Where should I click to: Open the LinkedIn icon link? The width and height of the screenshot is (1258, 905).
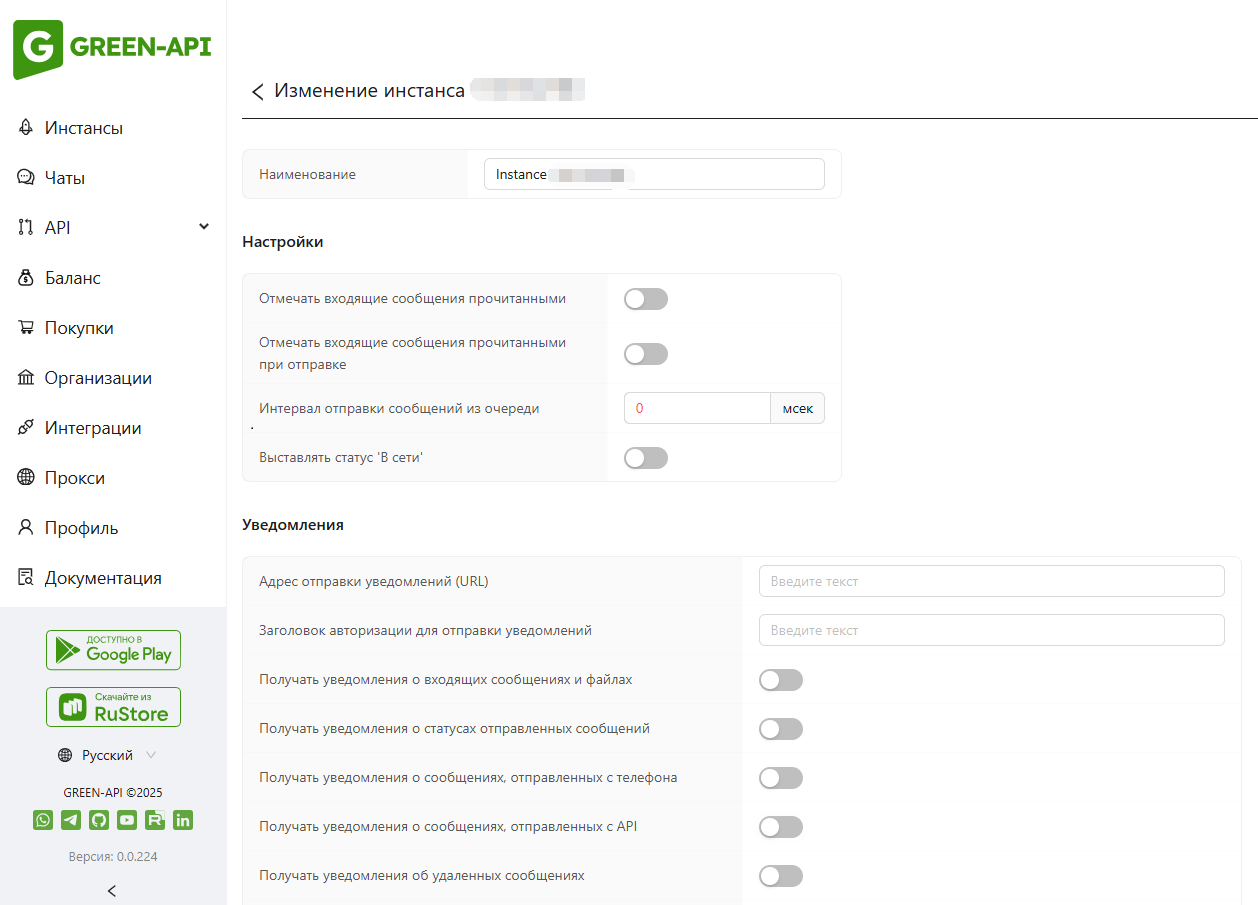click(183, 820)
